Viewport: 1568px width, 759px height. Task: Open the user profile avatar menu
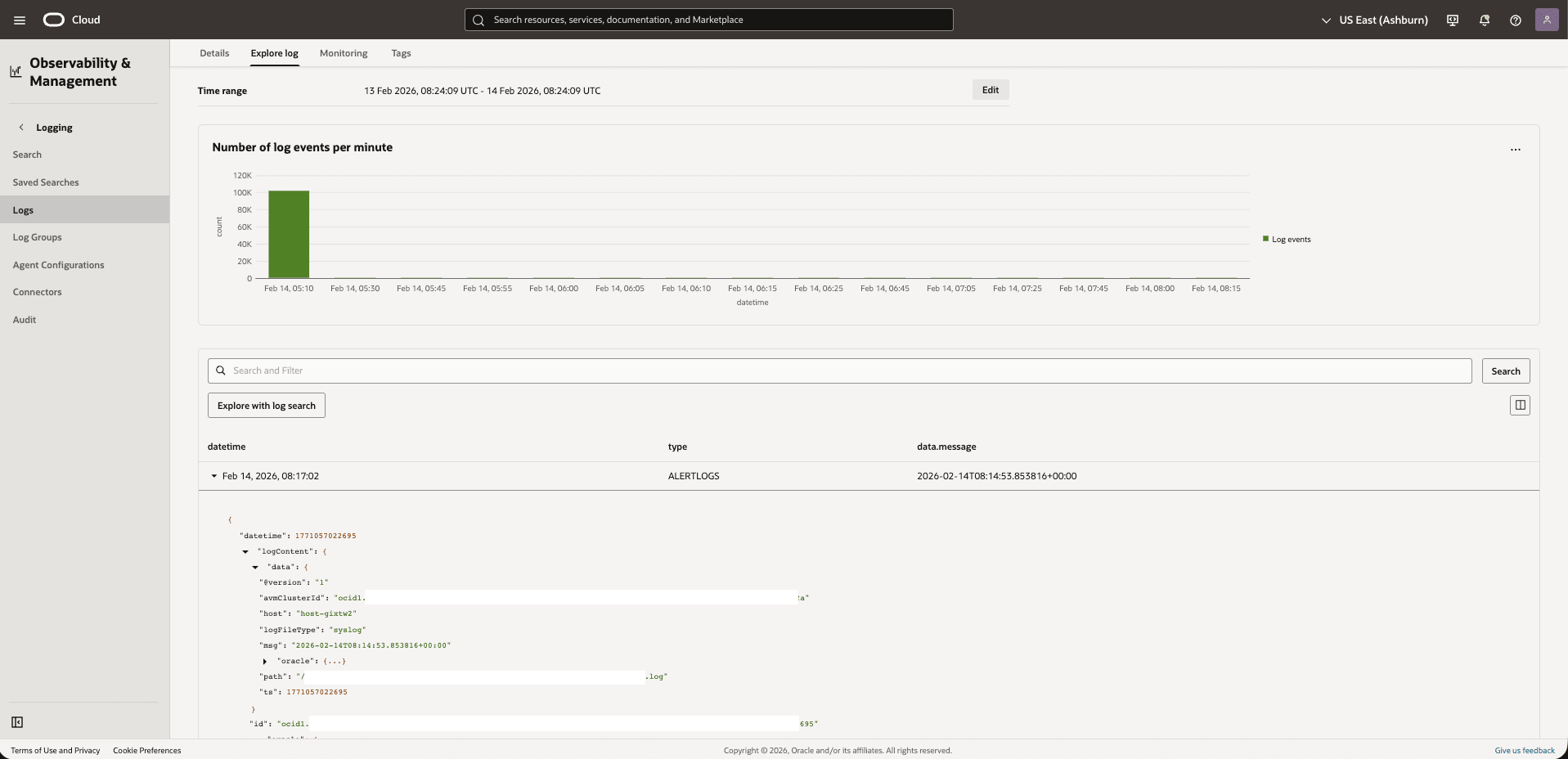click(x=1547, y=20)
